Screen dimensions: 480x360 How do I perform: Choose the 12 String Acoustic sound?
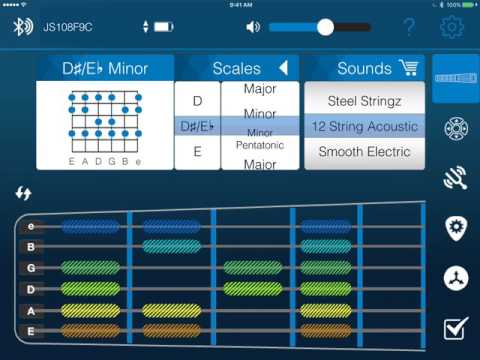[364, 126]
